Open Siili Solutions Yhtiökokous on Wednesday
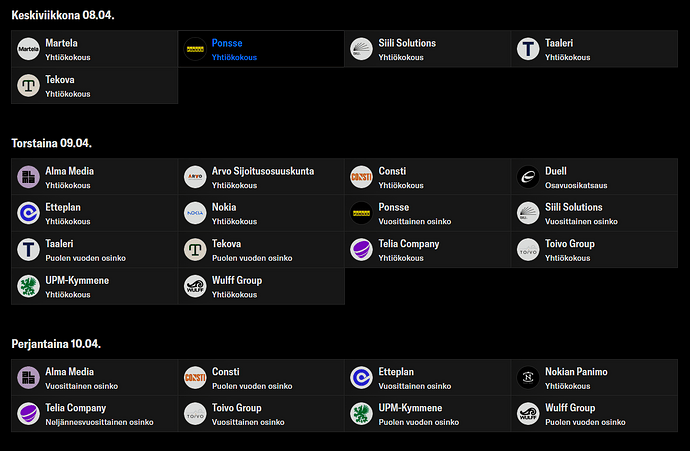 [x=428, y=49]
